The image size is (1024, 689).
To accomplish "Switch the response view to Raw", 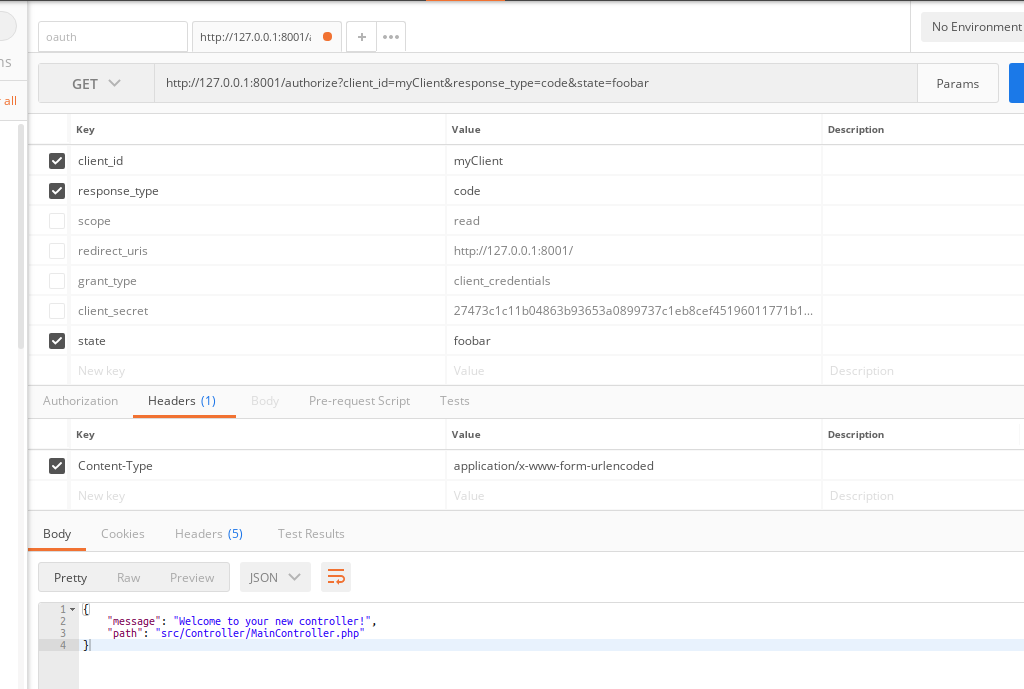I will pyautogui.click(x=128, y=576).
